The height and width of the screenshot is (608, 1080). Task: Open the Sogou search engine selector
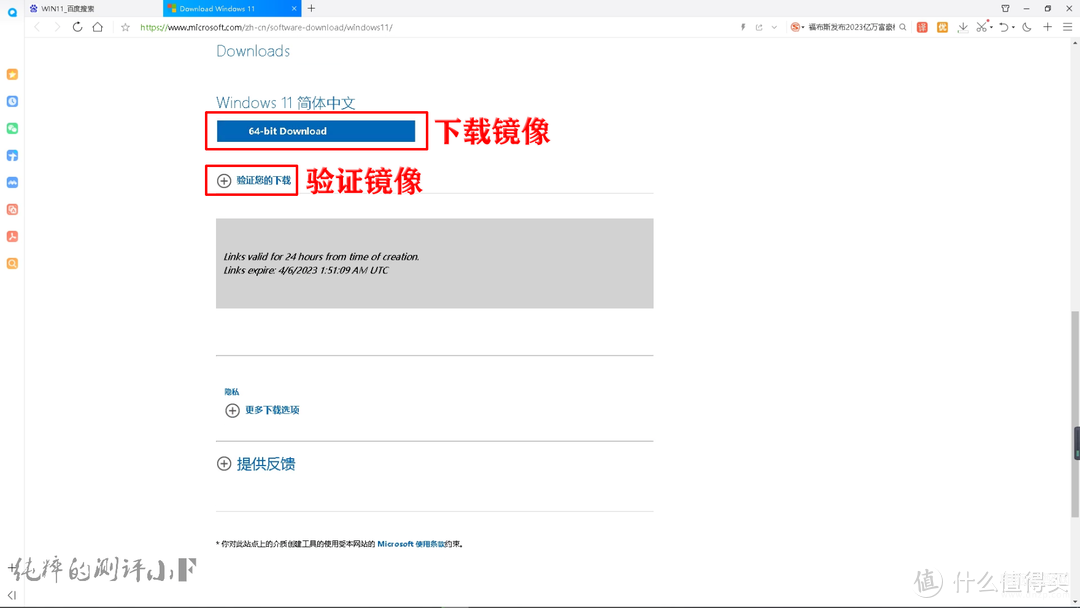coord(797,28)
